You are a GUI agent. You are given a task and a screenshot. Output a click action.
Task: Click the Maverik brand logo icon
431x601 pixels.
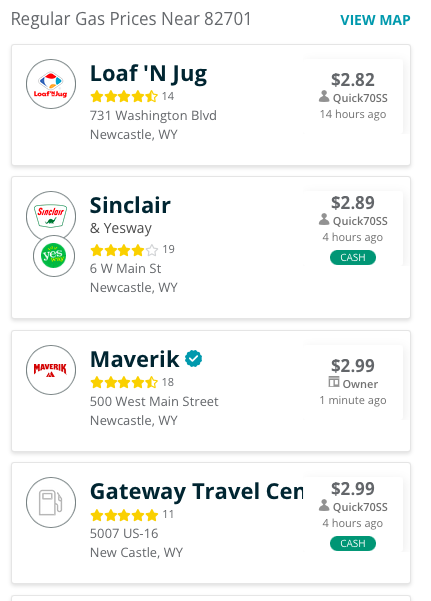pyautogui.click(x=51, y=370)
